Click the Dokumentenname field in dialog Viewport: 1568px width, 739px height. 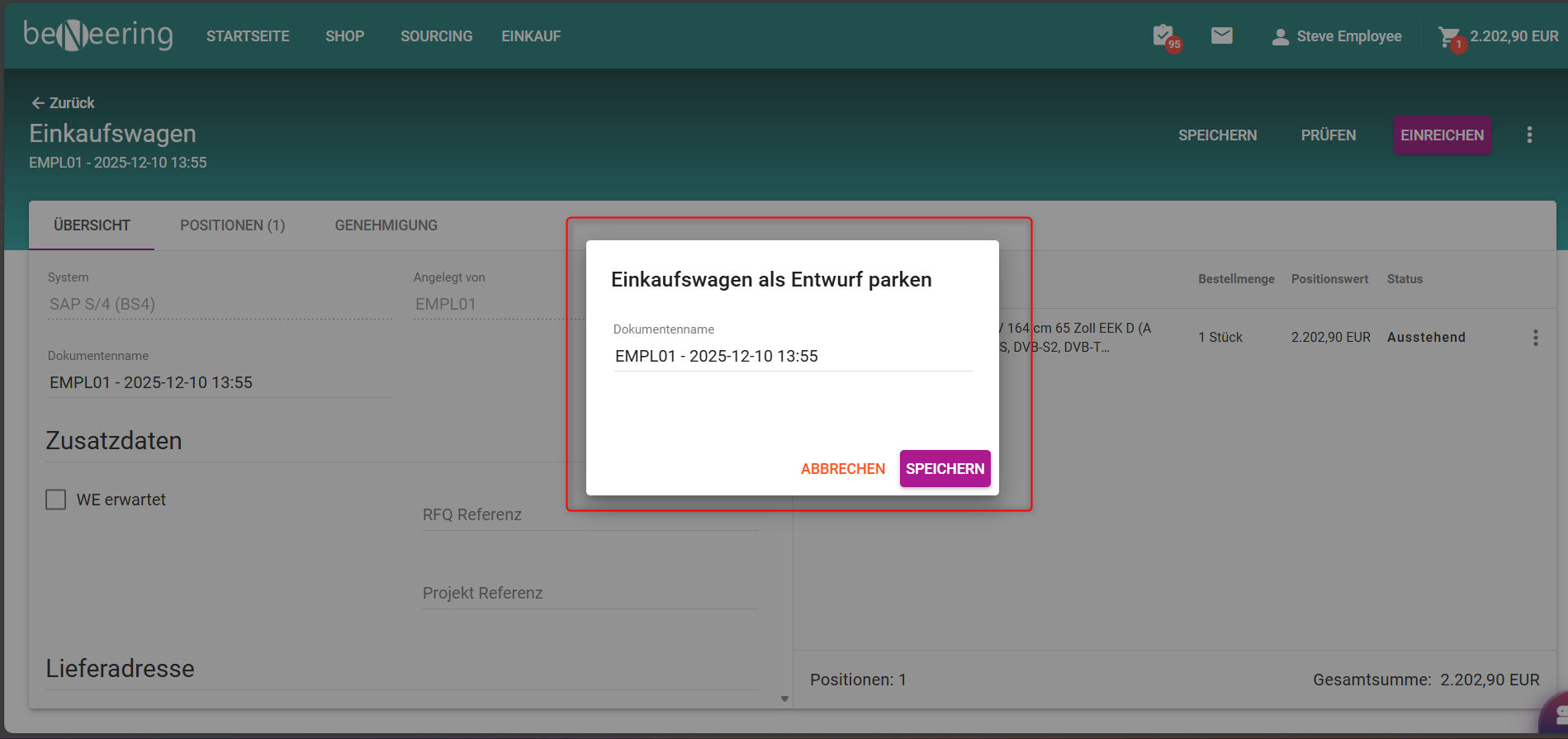pyautogui.click(x=792, y=356)
